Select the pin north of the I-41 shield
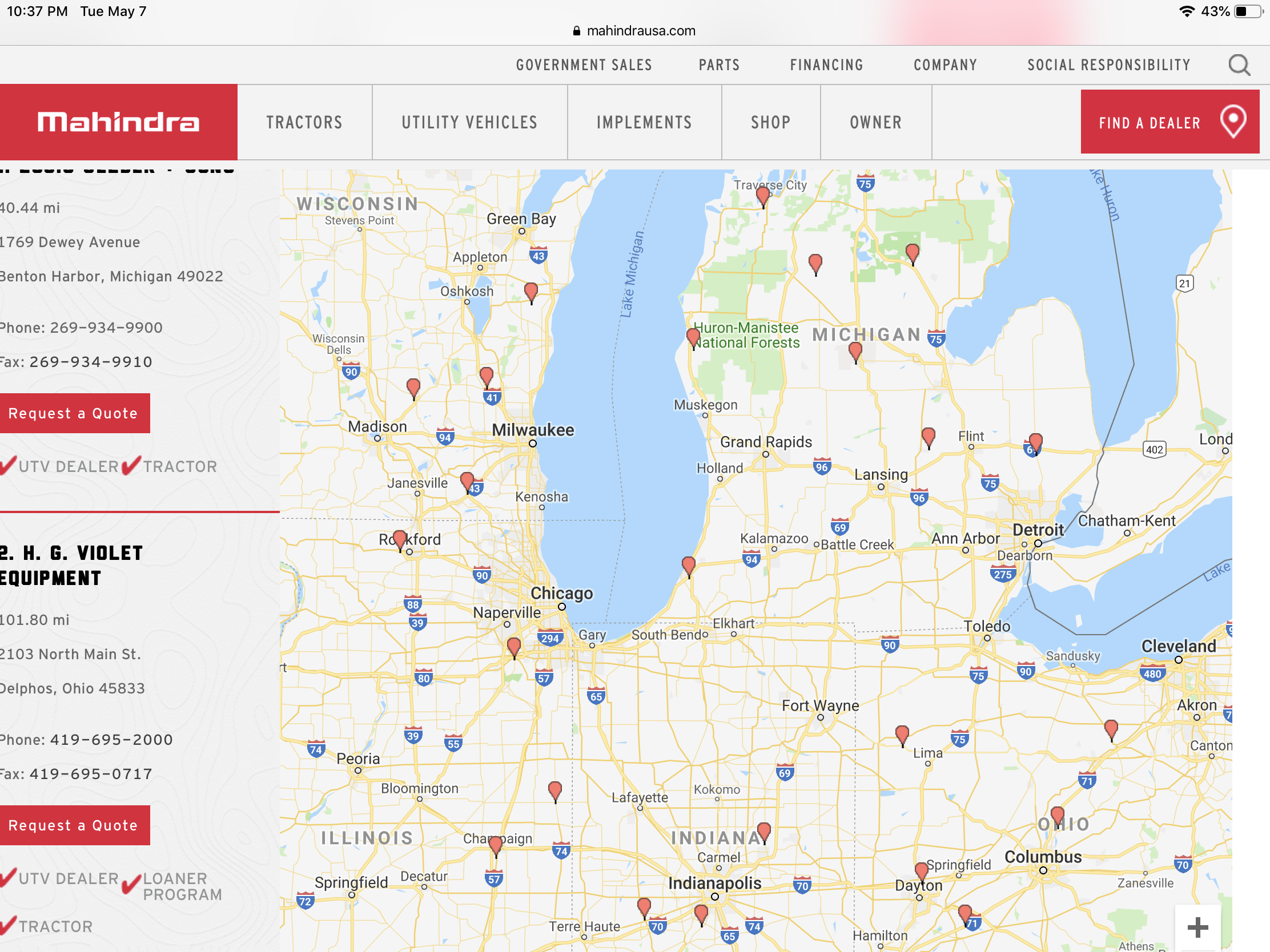Screen dimensions: 1270x952 [x=487, y=378]
